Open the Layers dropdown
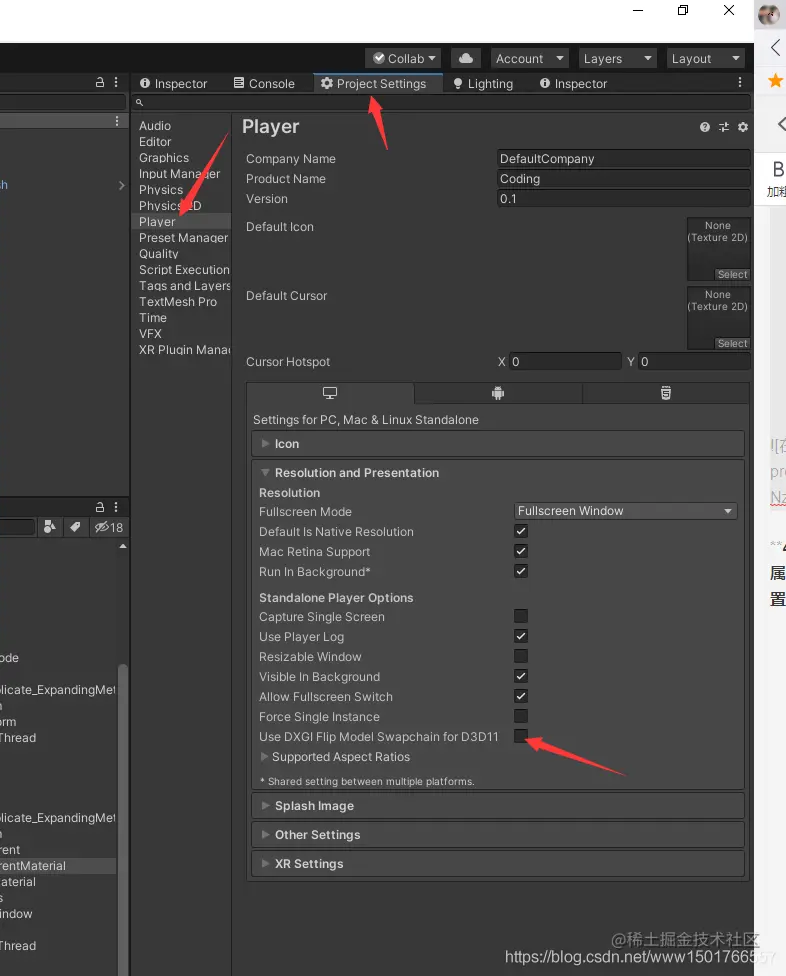 (617, 59)
